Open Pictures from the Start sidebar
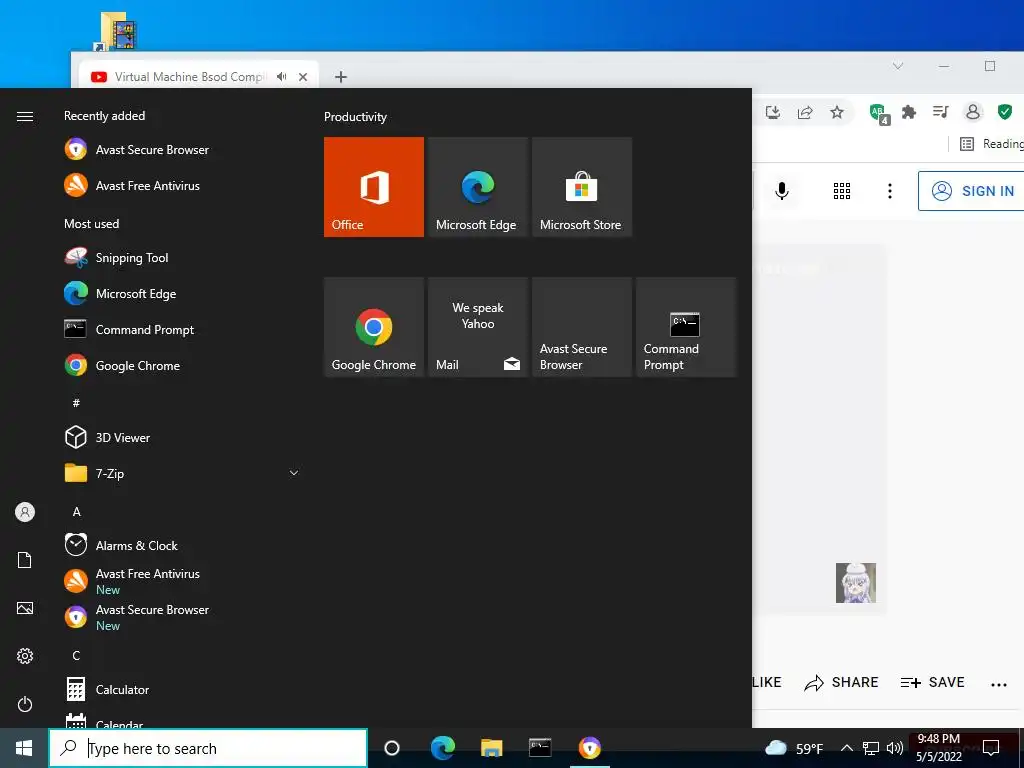 pyautogui.click(x=25, y=608)
